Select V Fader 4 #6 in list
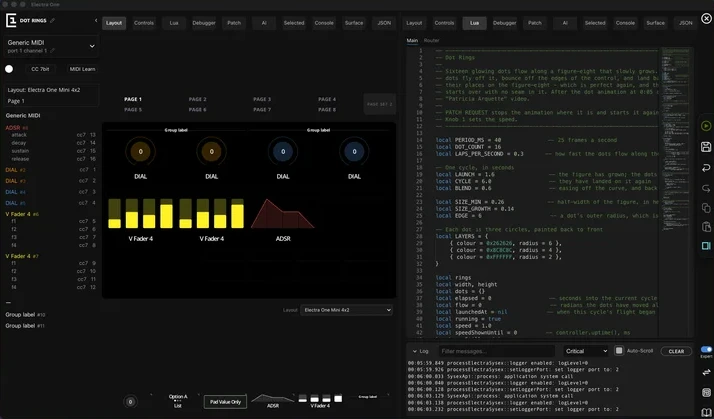Image resolution: width=714 pixels, height=419 pixels. [x=22, y=214]
